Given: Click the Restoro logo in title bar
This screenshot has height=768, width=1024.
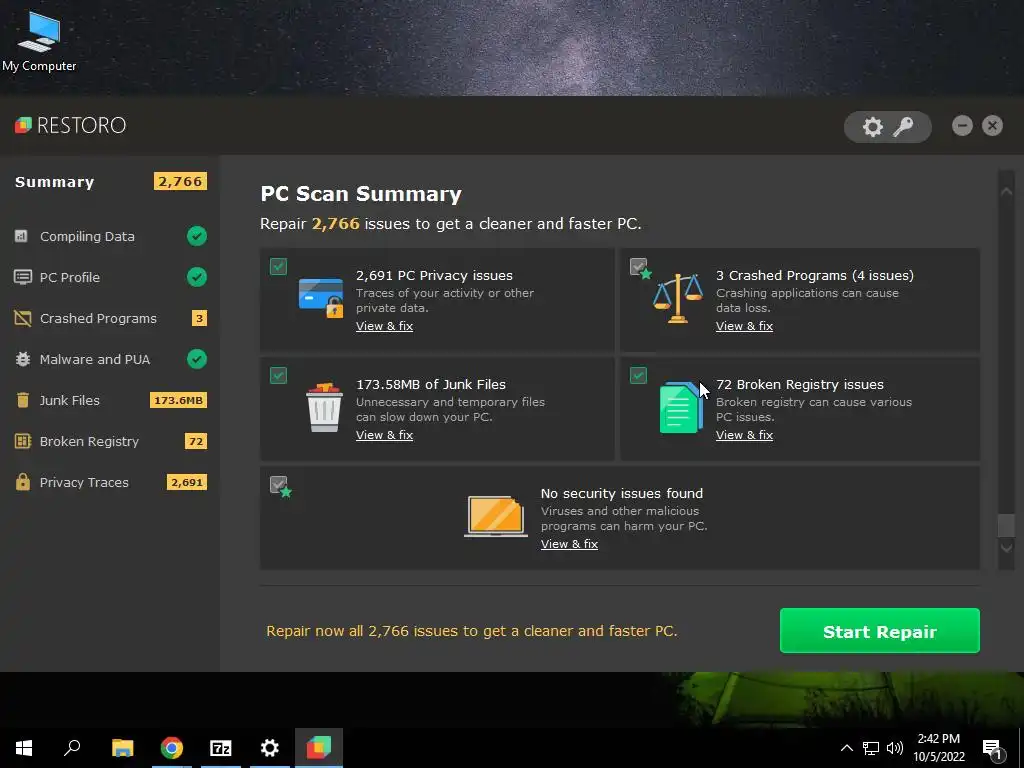Looking at the screenshot, I should click(x=71, y=125).
